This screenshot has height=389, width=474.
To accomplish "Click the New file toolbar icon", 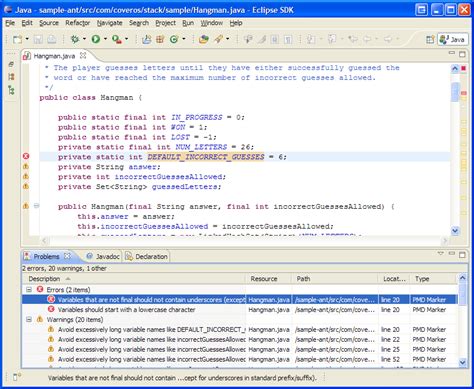I will [x=17, y=39].
